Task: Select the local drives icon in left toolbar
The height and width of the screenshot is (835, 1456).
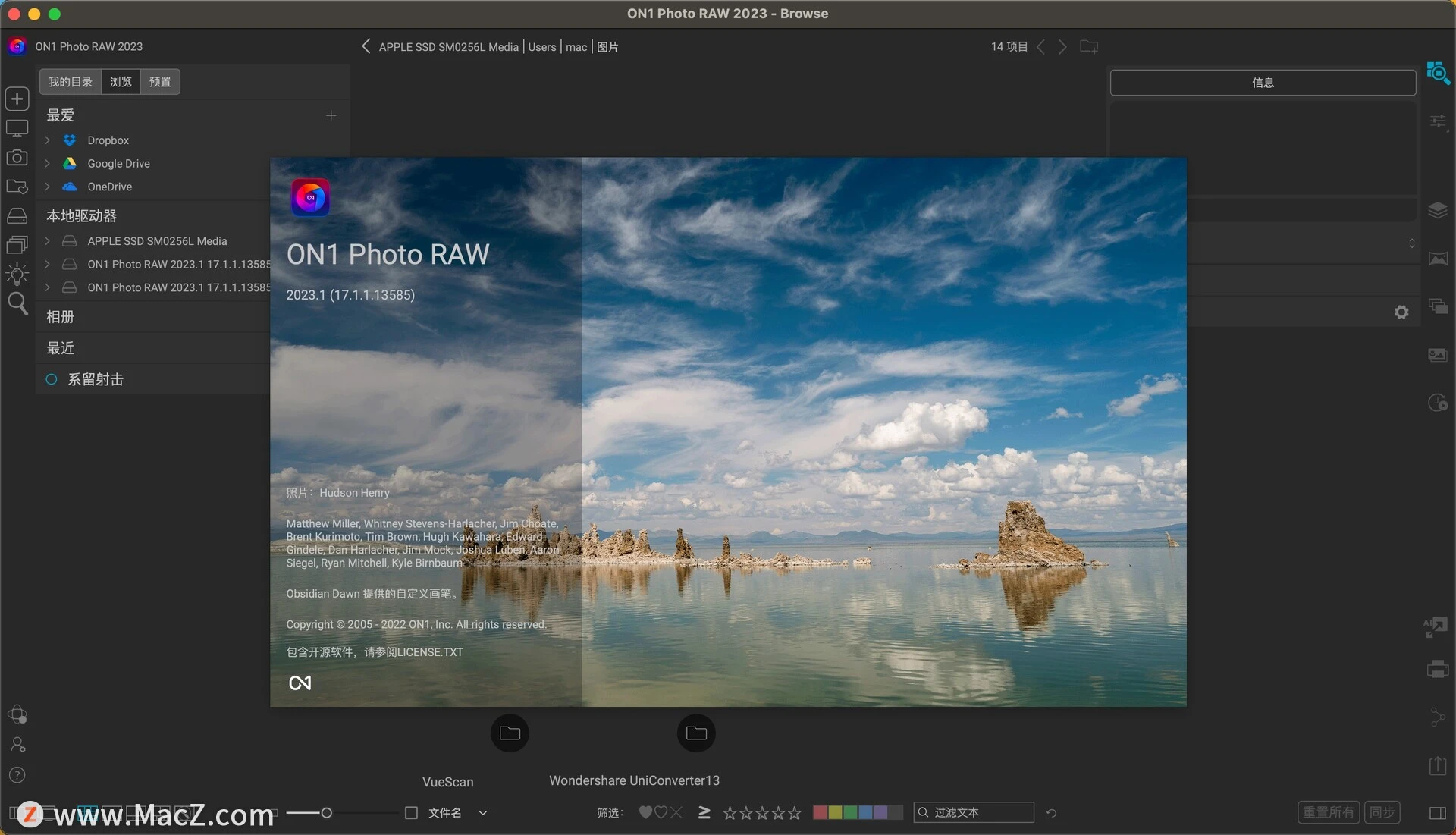Action: coord(17,216)
